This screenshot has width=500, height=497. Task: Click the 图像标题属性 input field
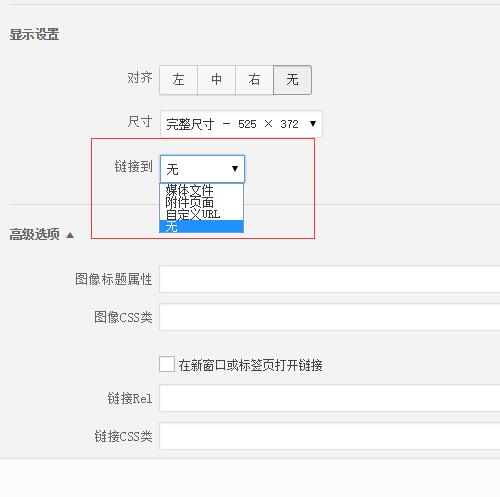[330, 279]
